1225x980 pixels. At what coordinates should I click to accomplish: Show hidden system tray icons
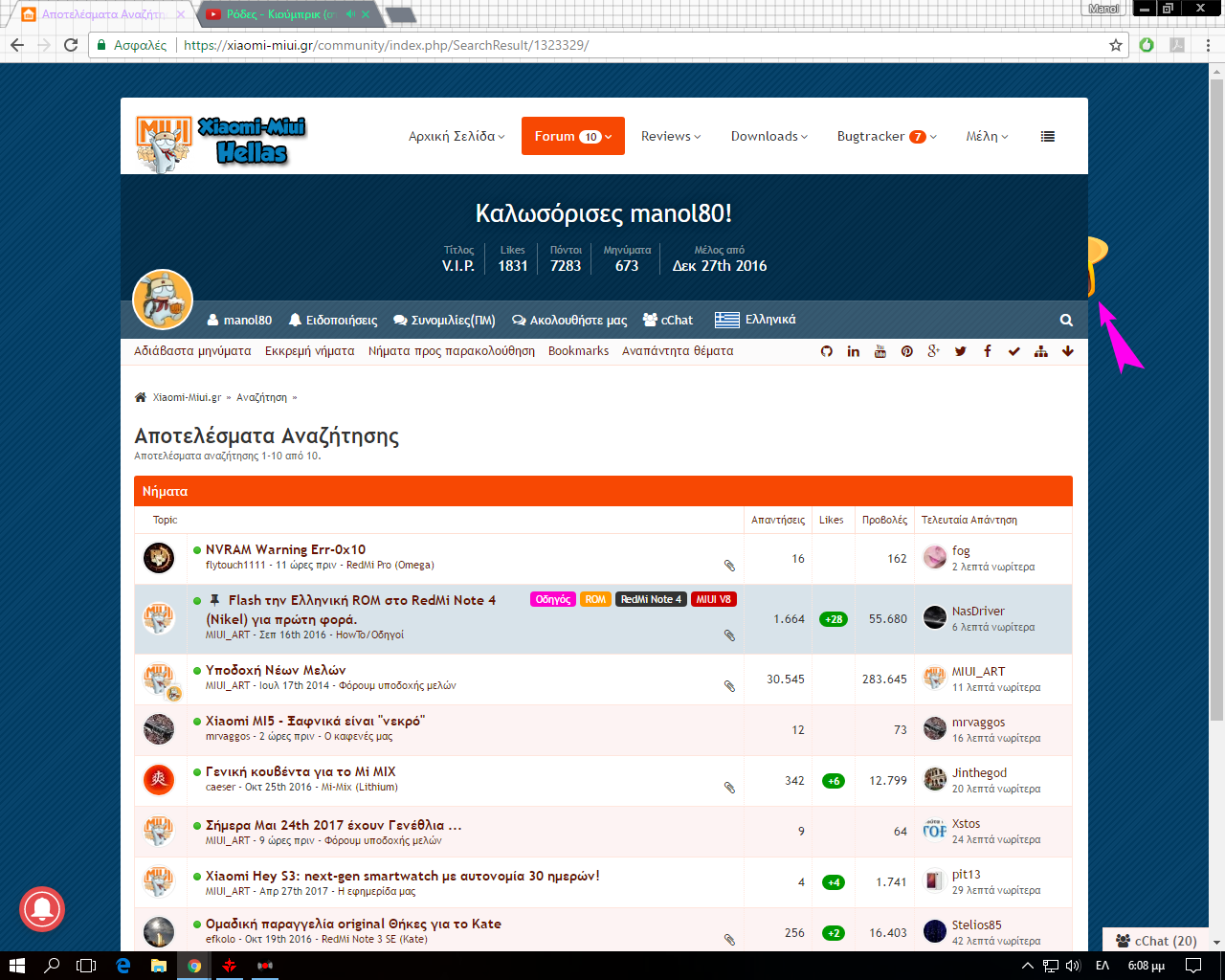click(1028, 966)
